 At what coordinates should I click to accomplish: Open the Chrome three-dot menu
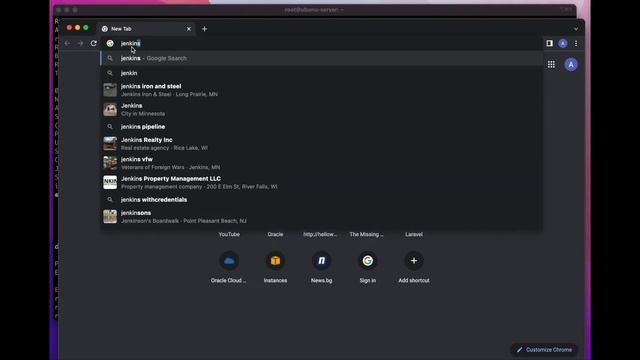click(x=576, y=43)
